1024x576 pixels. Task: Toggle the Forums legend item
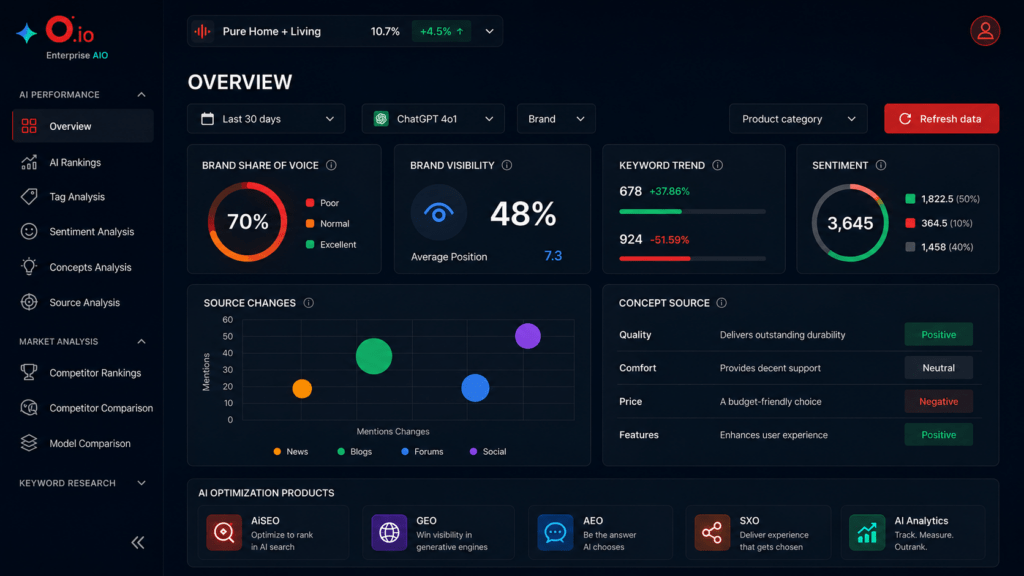click(x=422, y=451)
